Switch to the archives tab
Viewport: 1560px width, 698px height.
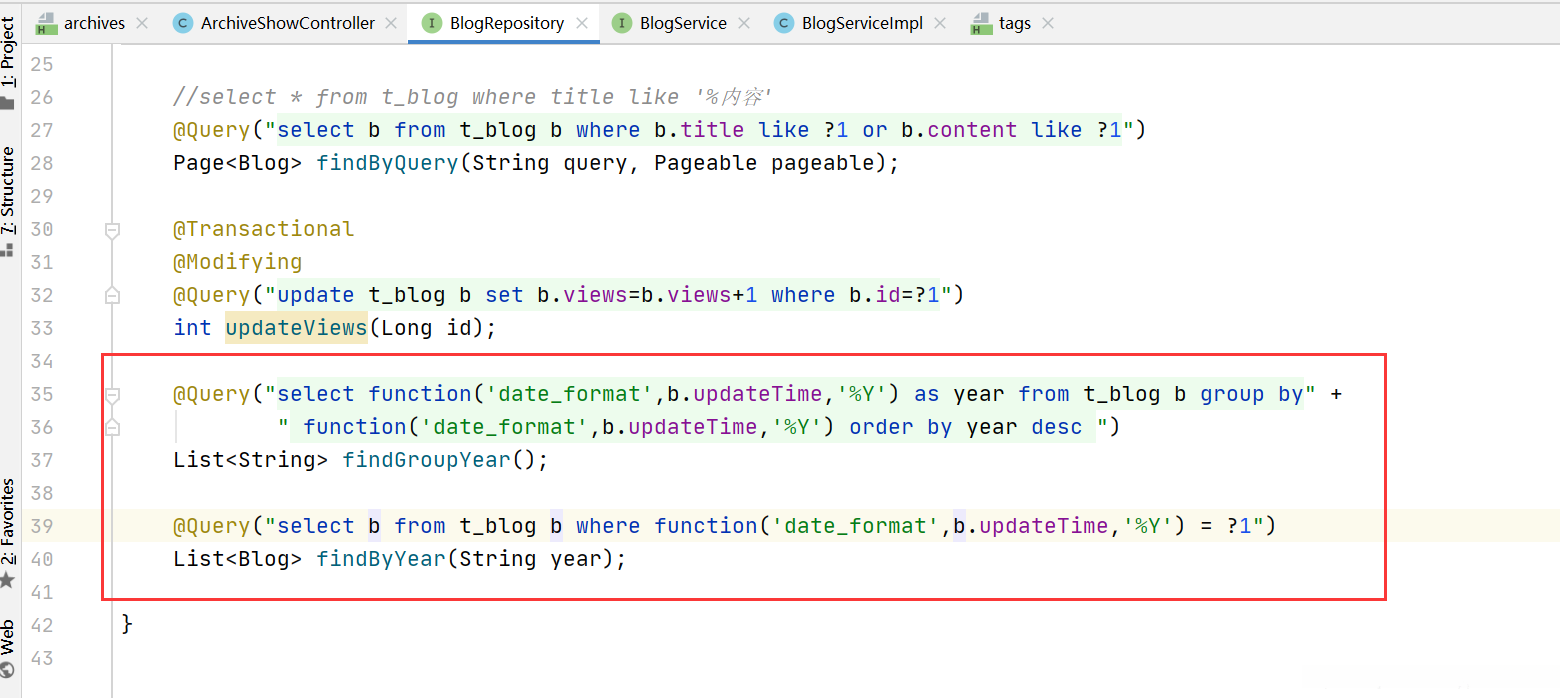[x=94, y=23]
